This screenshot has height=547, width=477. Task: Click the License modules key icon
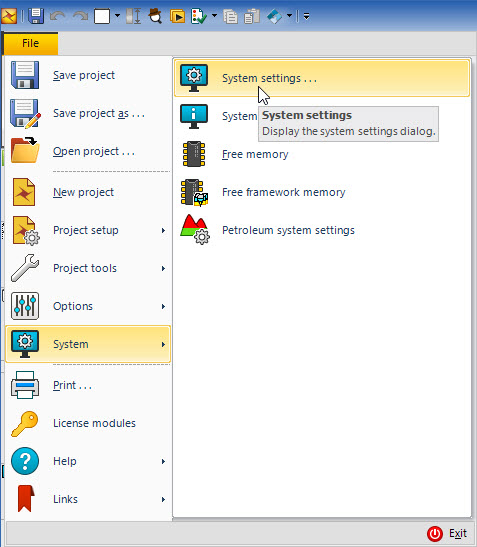tap(24, 424)
